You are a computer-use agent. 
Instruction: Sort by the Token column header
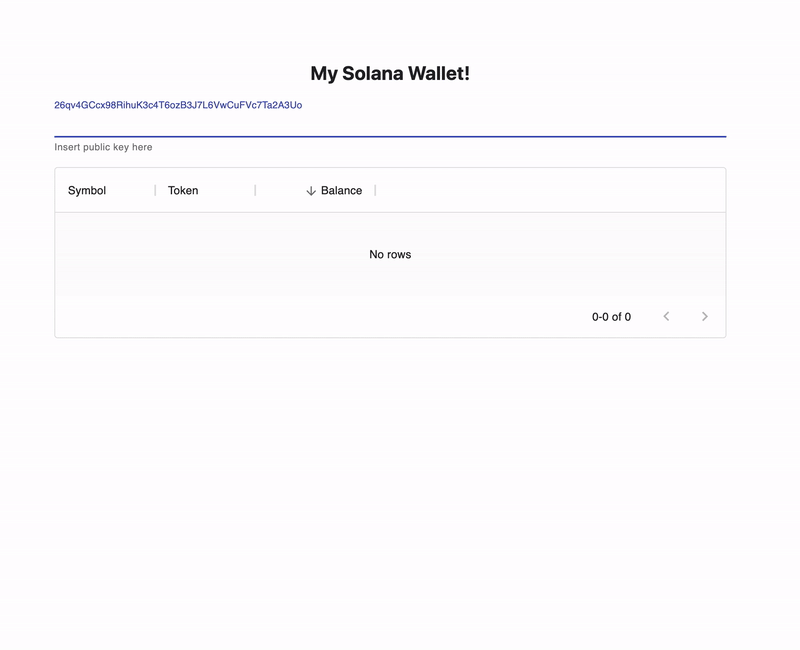183,190
